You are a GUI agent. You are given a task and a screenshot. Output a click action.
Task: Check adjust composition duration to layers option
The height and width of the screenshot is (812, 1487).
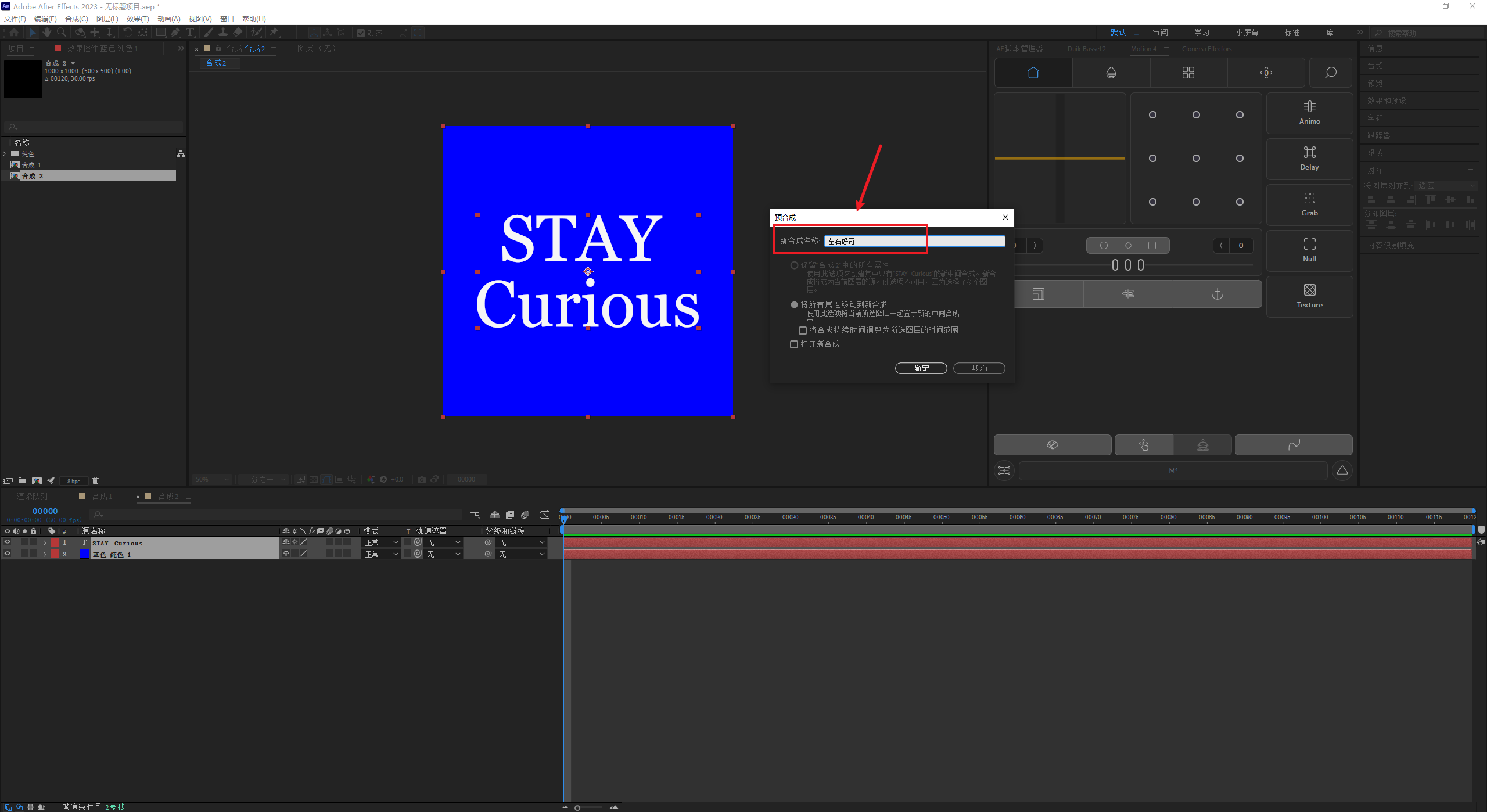point(803,330)
